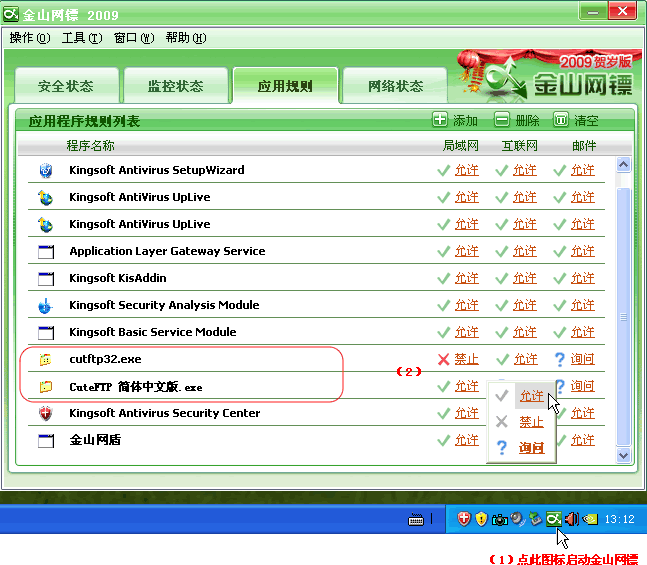The image size is (647, 565).
Task: Click the 删除 minus icon
Action: (502, 120)
